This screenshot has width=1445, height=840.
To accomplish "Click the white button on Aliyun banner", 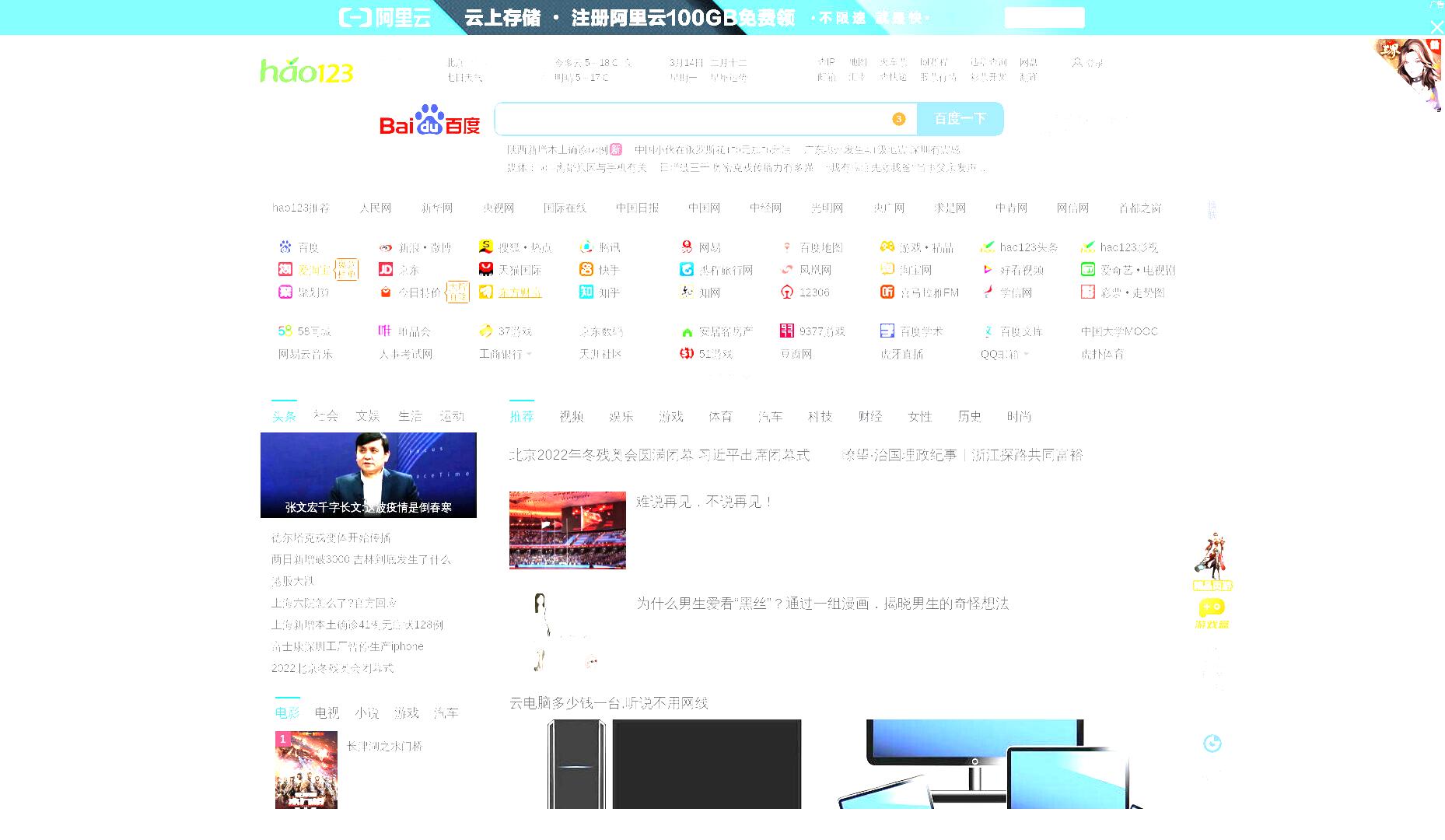I will [1044, 18].
